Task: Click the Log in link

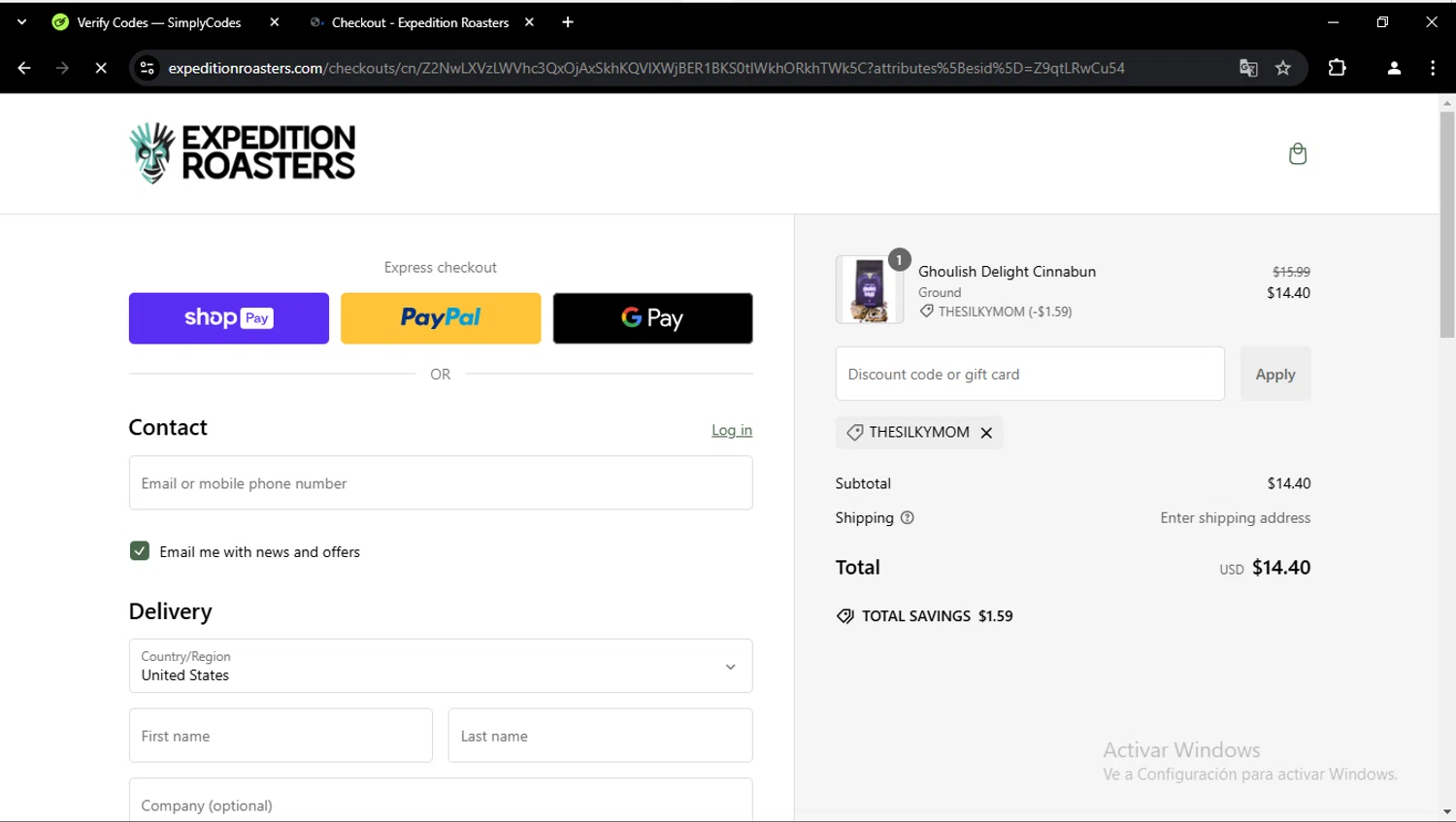Action: (732, 430)
